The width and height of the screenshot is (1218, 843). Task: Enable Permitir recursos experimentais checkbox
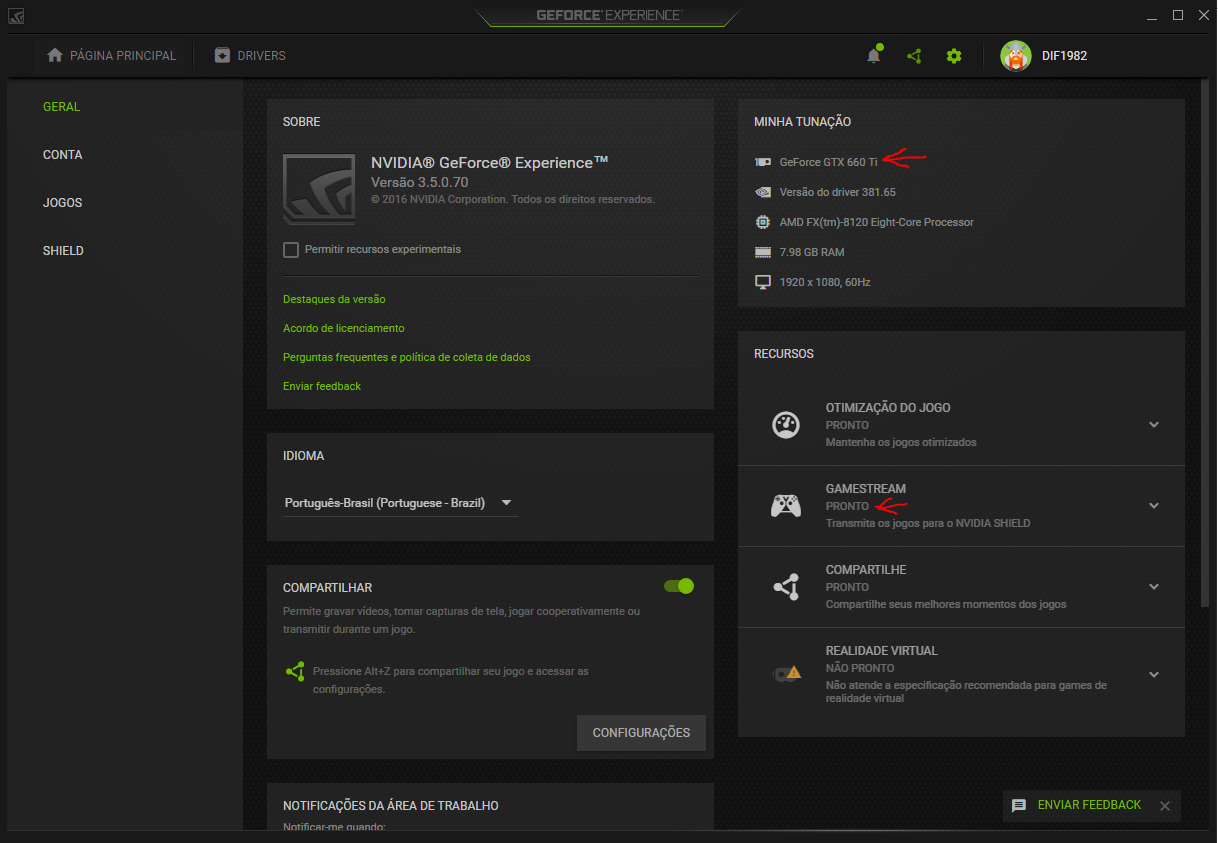coord(291,250)
